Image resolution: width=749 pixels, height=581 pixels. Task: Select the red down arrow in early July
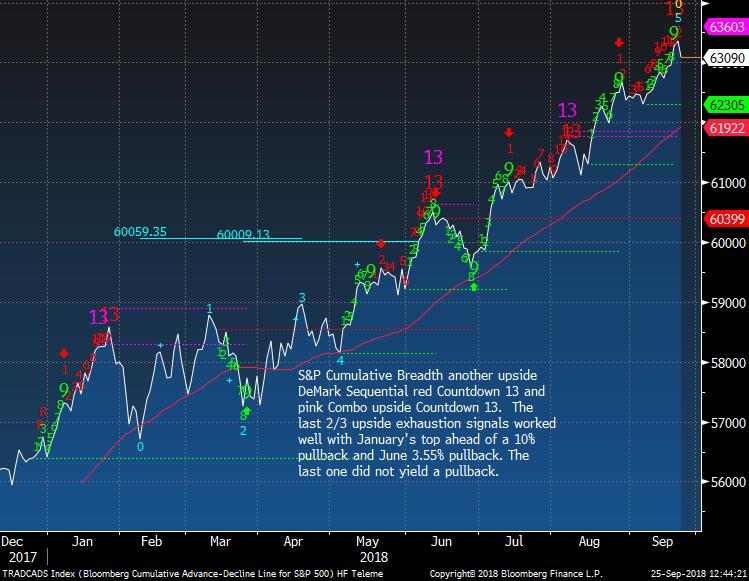pos(510,132)
